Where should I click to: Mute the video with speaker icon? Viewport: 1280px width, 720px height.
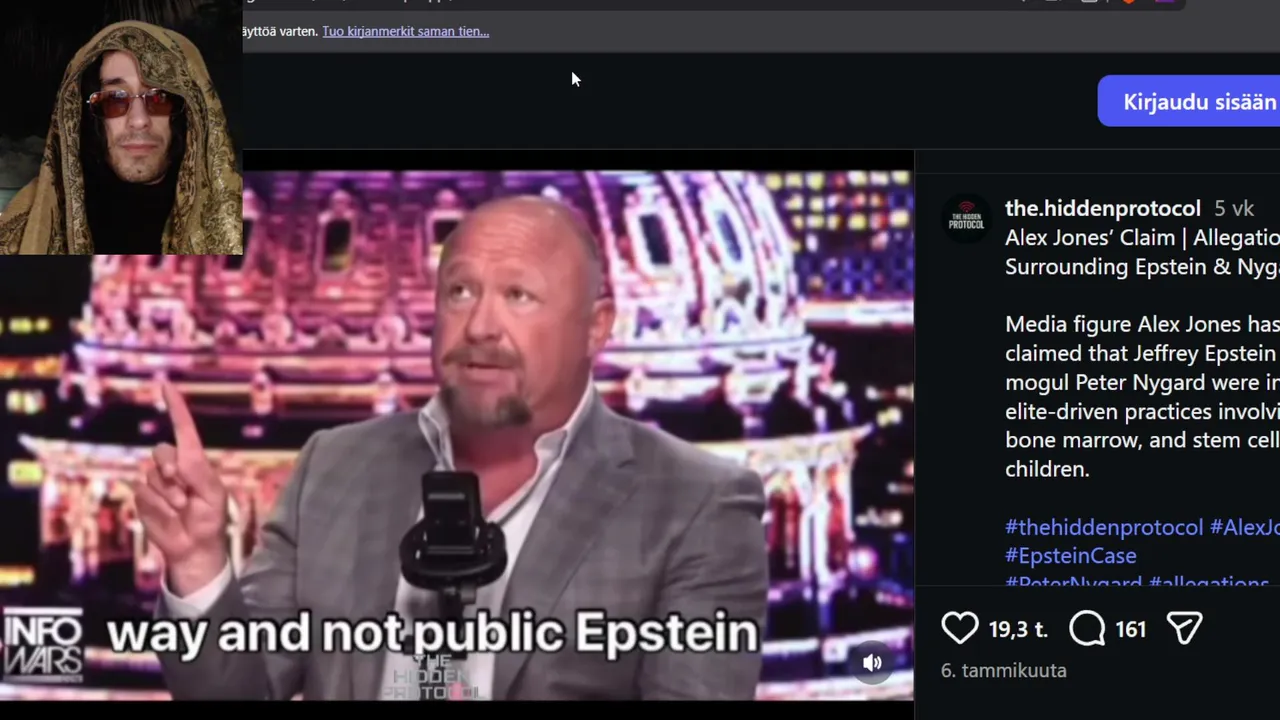pyautogui.click(x=872, y=662)
